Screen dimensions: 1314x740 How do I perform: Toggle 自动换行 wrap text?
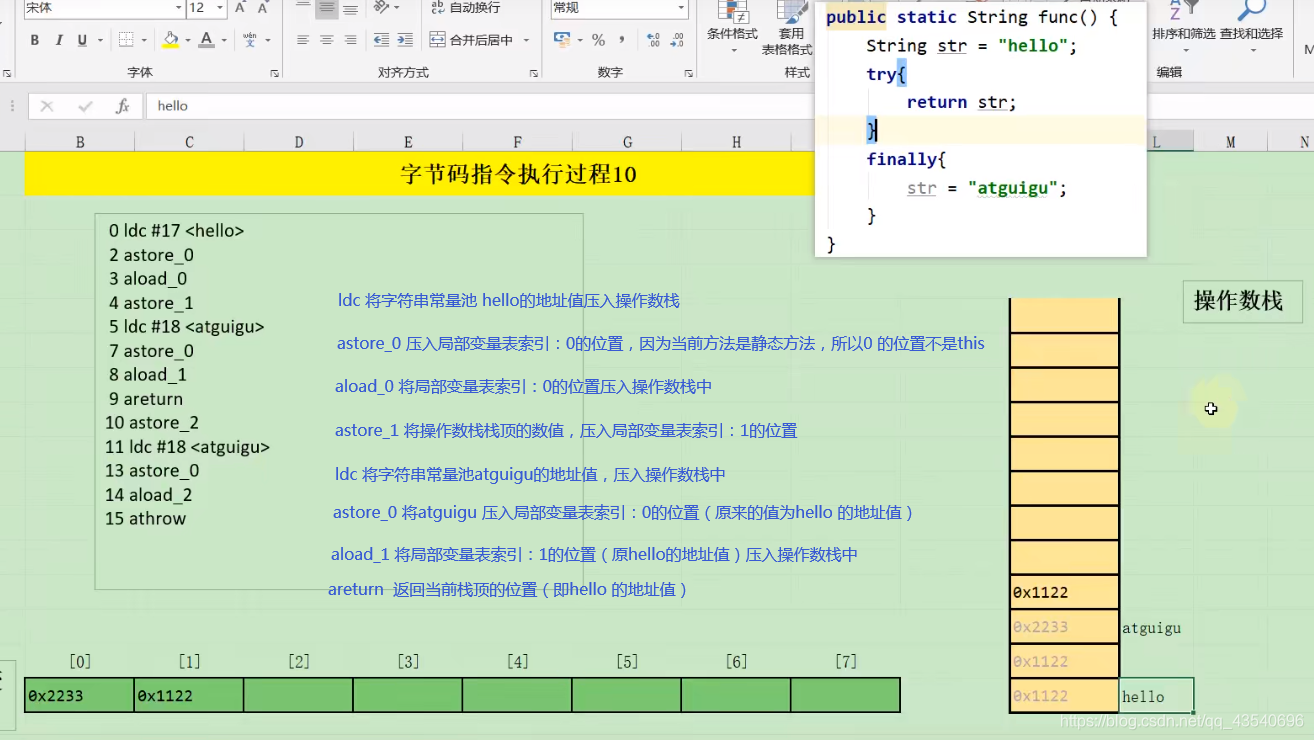pos(465,8)
